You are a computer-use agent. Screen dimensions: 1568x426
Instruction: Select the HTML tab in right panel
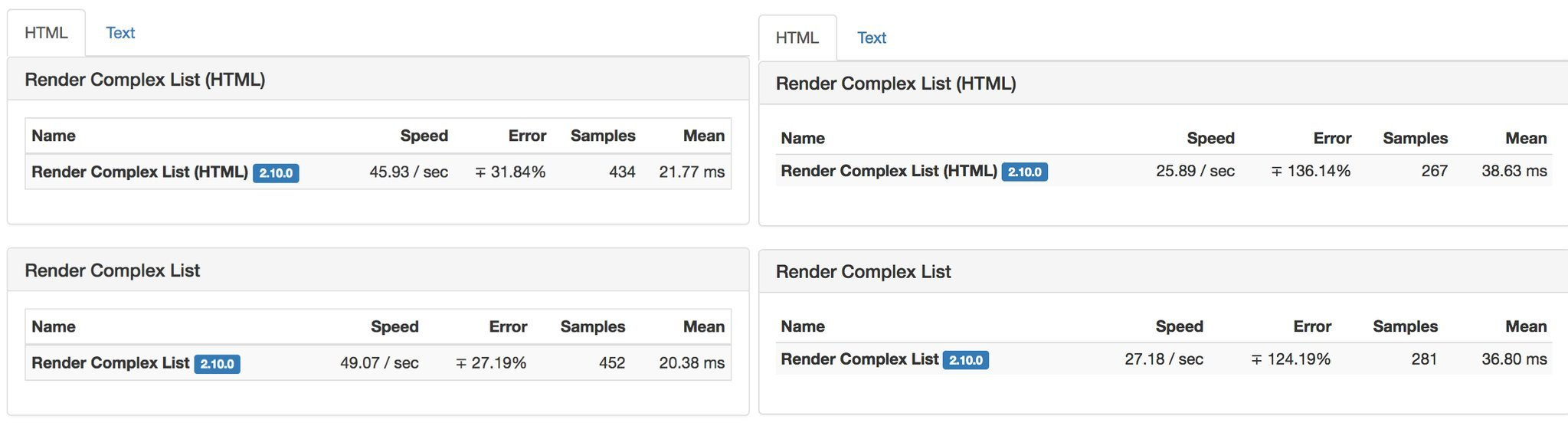[797, 38]
